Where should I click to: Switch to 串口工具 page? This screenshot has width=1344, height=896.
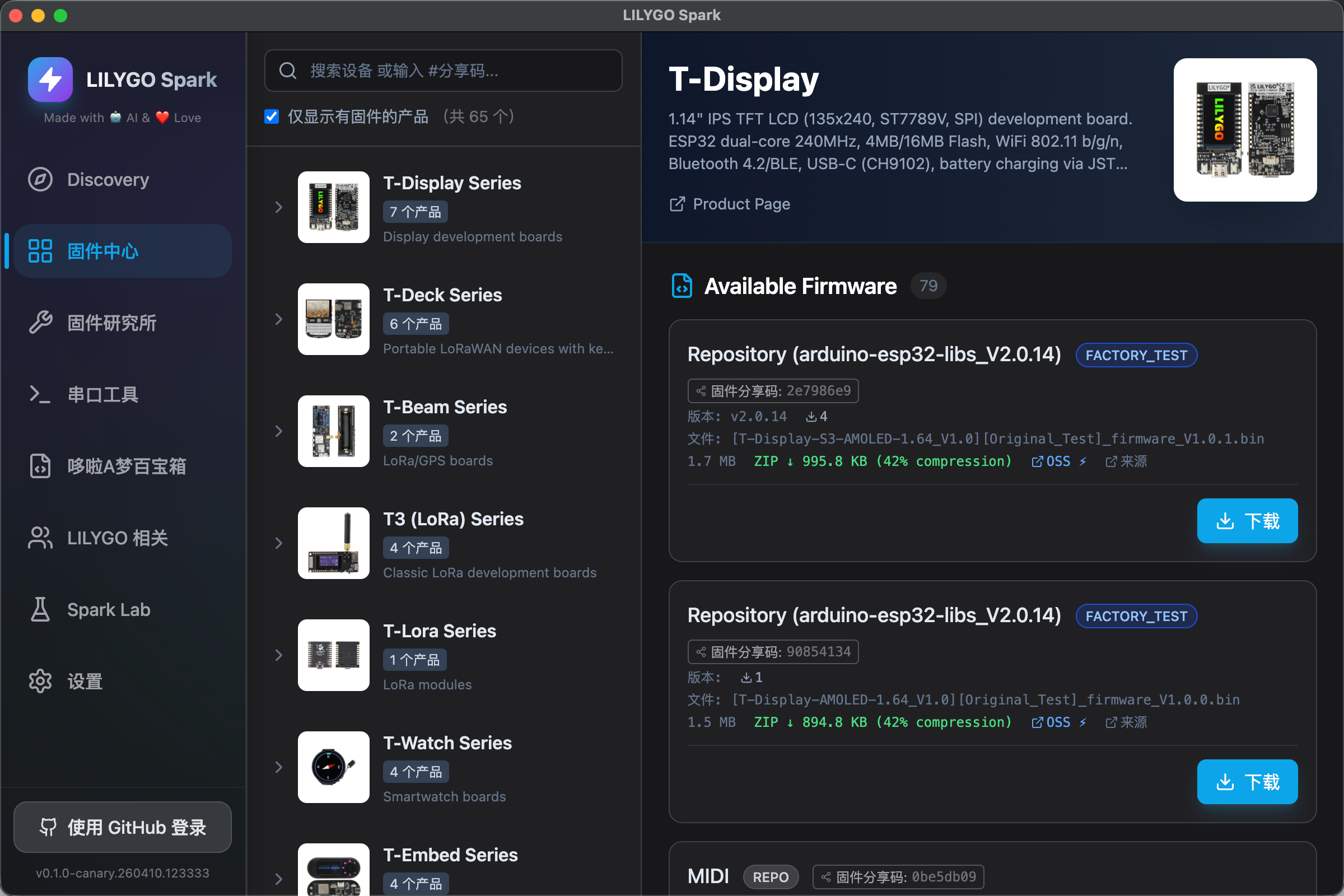(x=123, y=394)
